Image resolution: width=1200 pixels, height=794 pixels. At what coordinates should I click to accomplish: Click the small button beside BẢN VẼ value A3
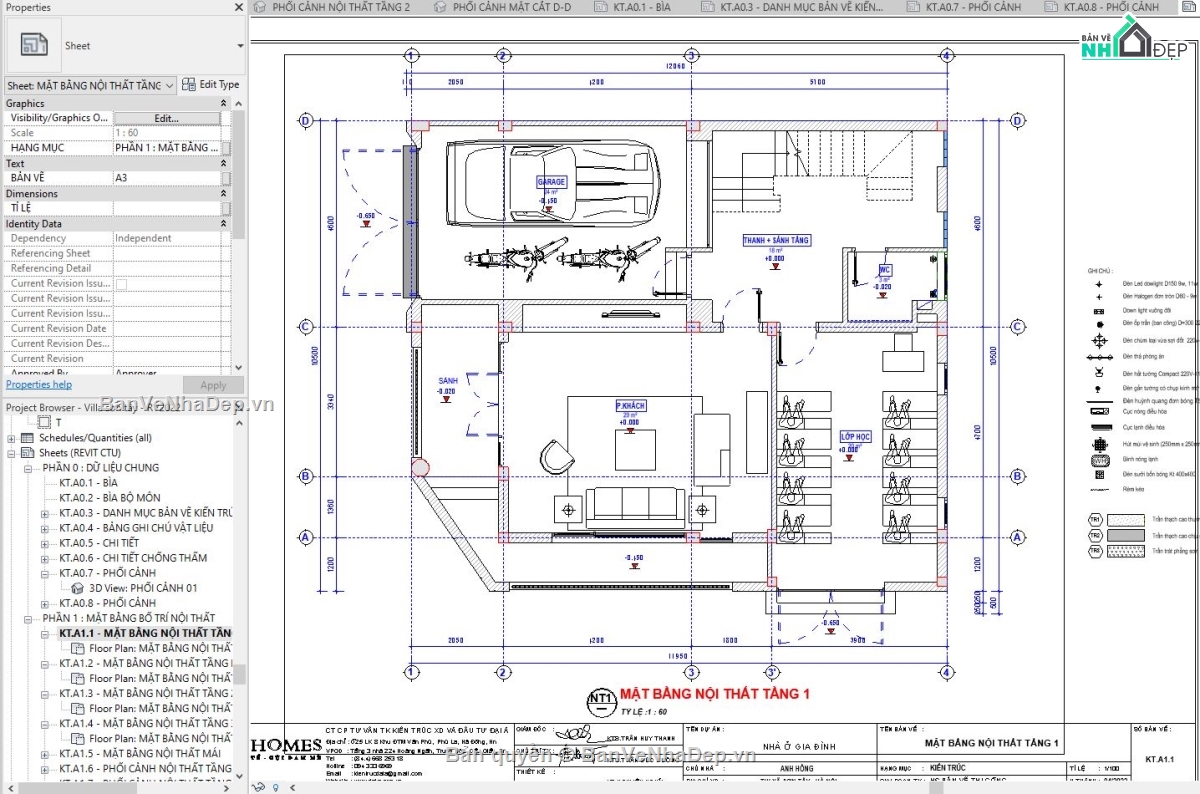tap(226, 178)
